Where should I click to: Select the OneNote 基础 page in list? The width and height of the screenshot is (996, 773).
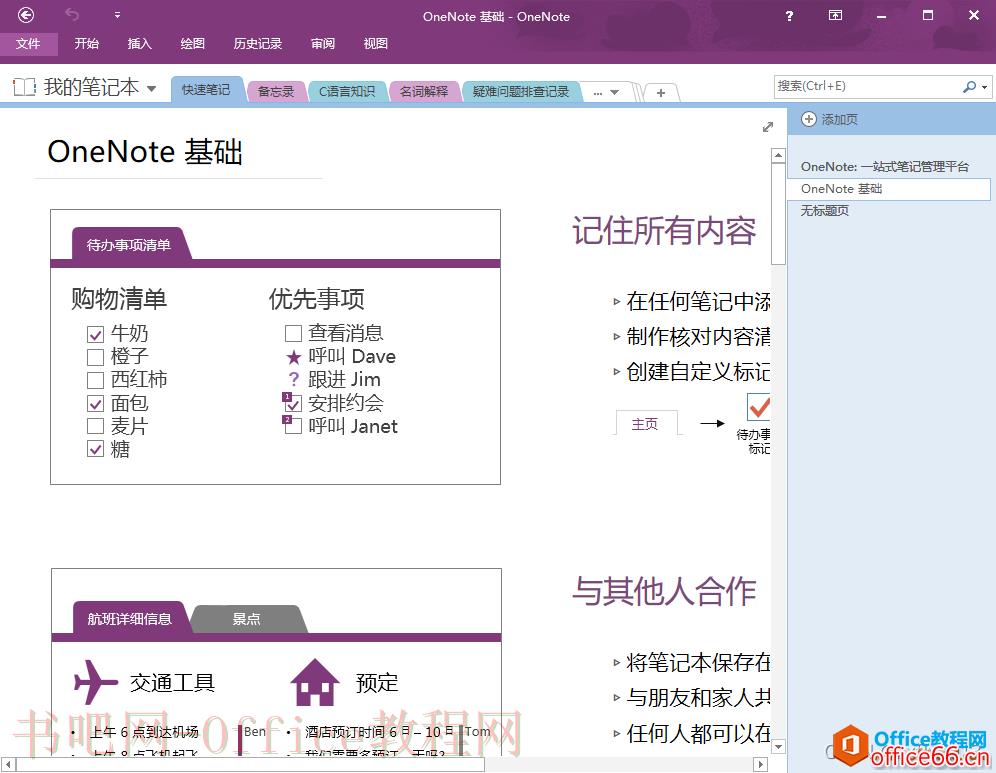[x=889, y=189]
